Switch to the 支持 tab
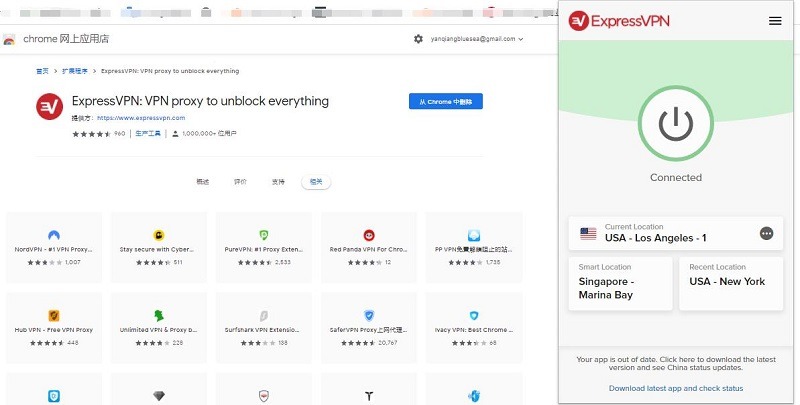The width and height of the screenshot is (800, 405). pyautogui.click(x=278, y=182)
